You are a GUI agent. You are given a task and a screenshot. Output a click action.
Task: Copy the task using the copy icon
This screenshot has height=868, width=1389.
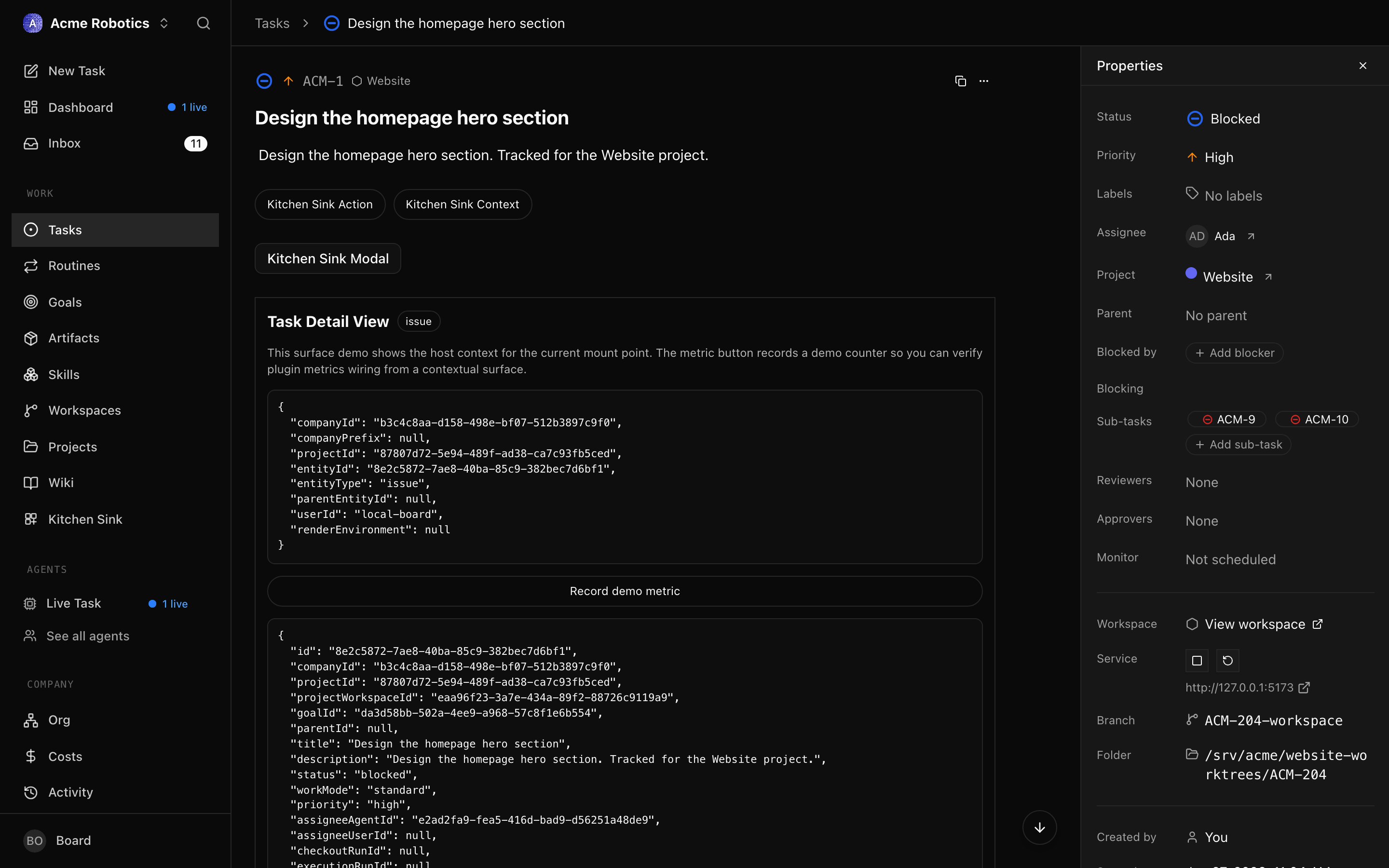point(960,81)
